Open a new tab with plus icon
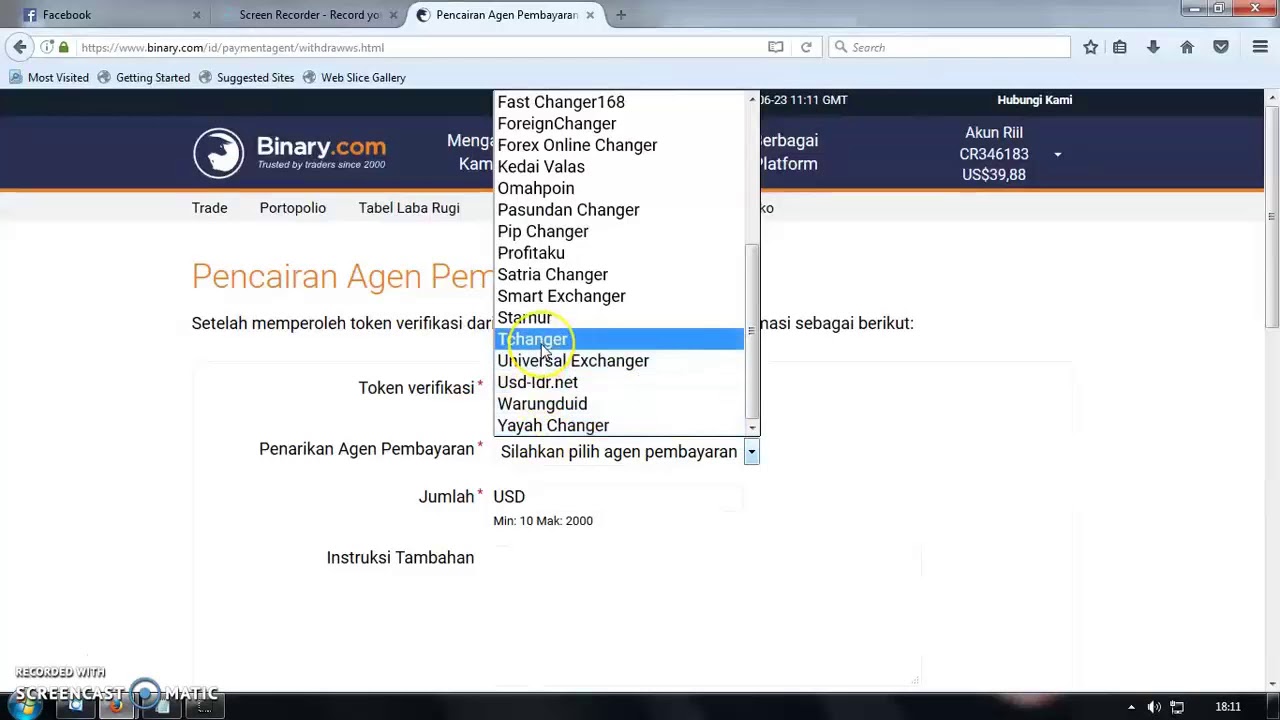 click(621, 15)
